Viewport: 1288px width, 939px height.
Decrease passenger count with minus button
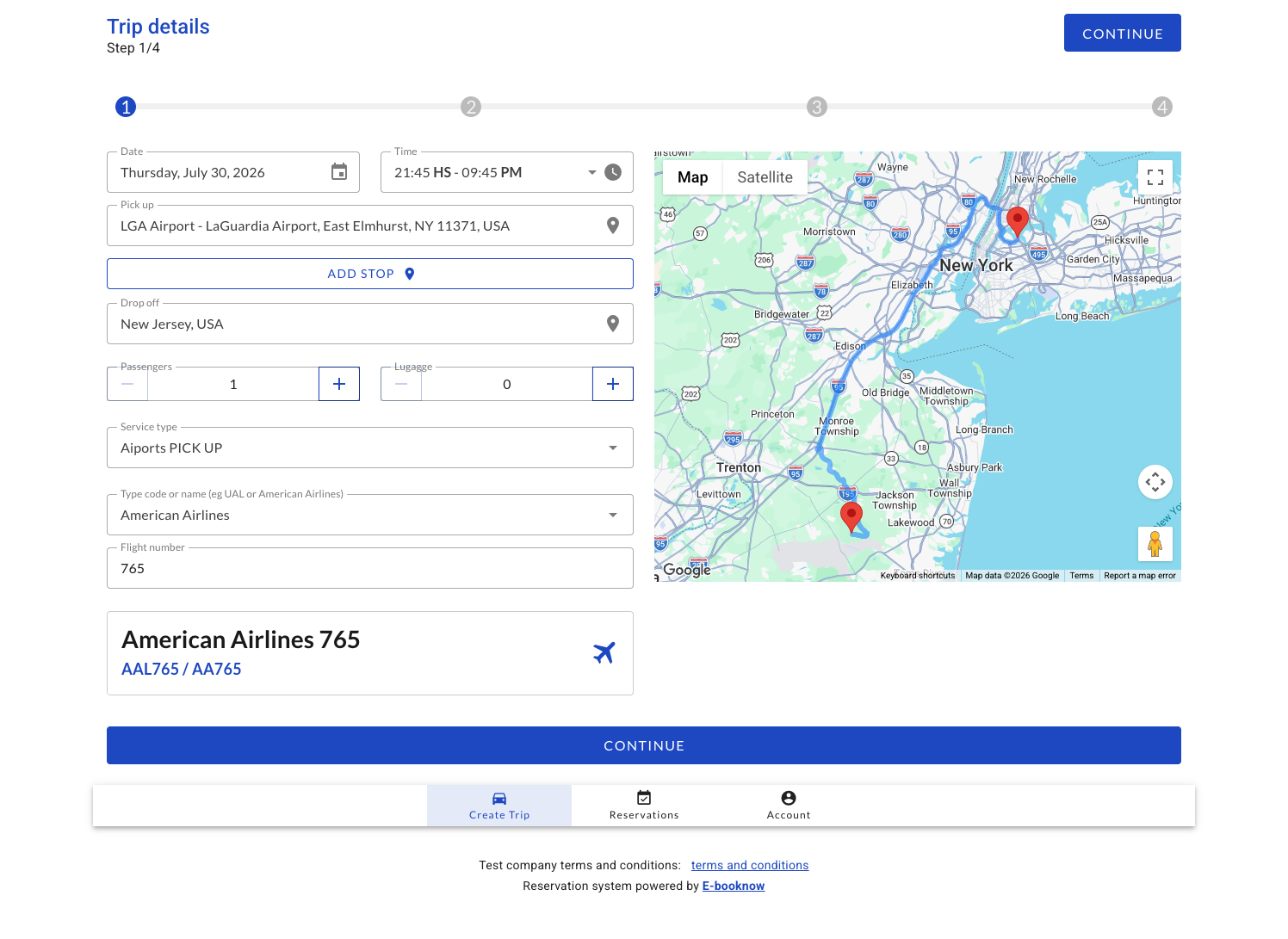(127, 384)
